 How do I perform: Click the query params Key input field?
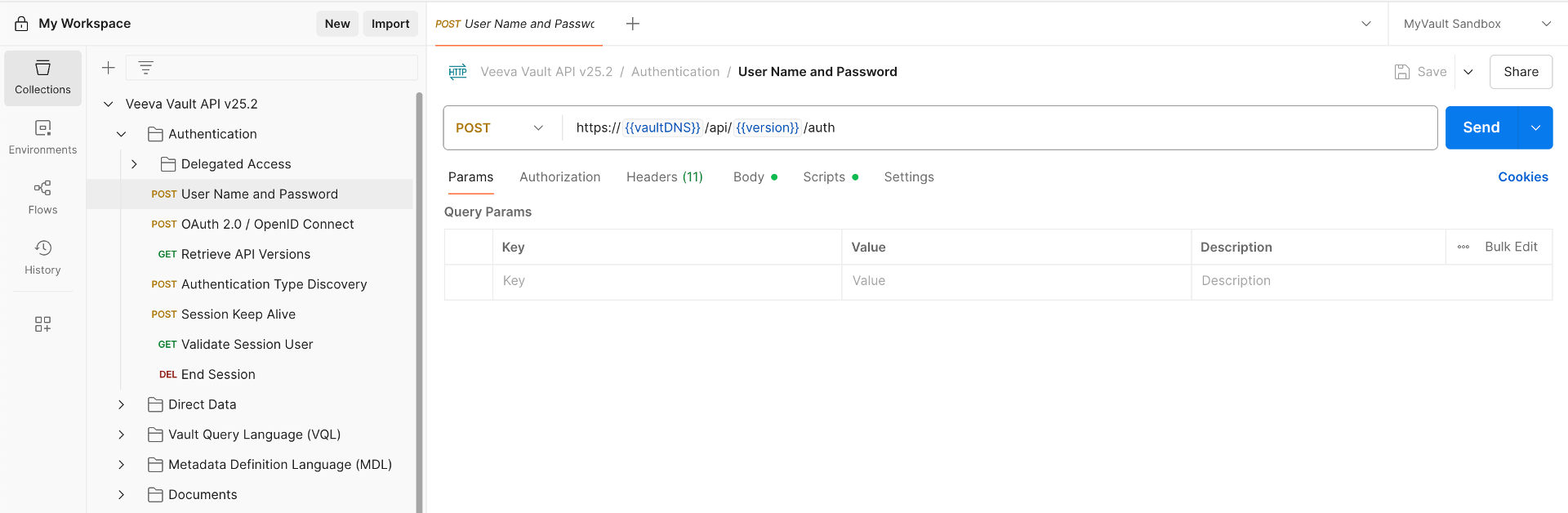tap(666, 281)
